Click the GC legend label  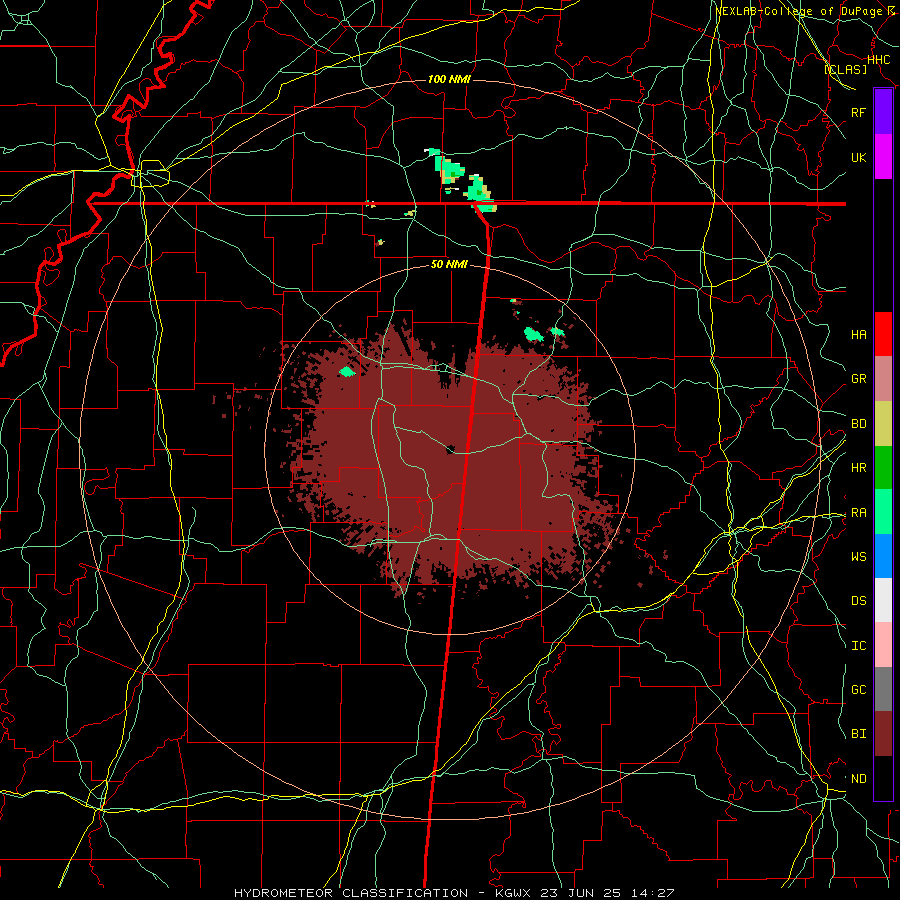859,689
